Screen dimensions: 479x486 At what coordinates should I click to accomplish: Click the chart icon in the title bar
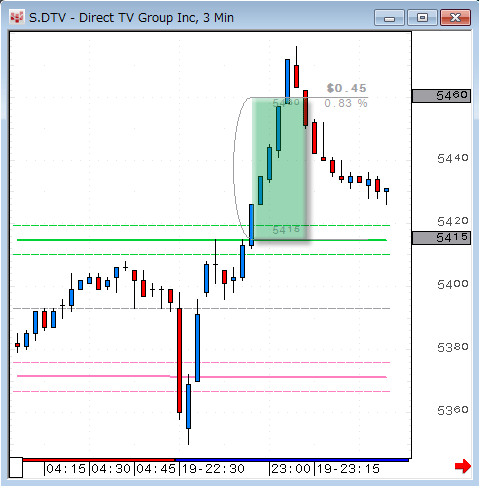pyautogui.click(x=17, y=17)
